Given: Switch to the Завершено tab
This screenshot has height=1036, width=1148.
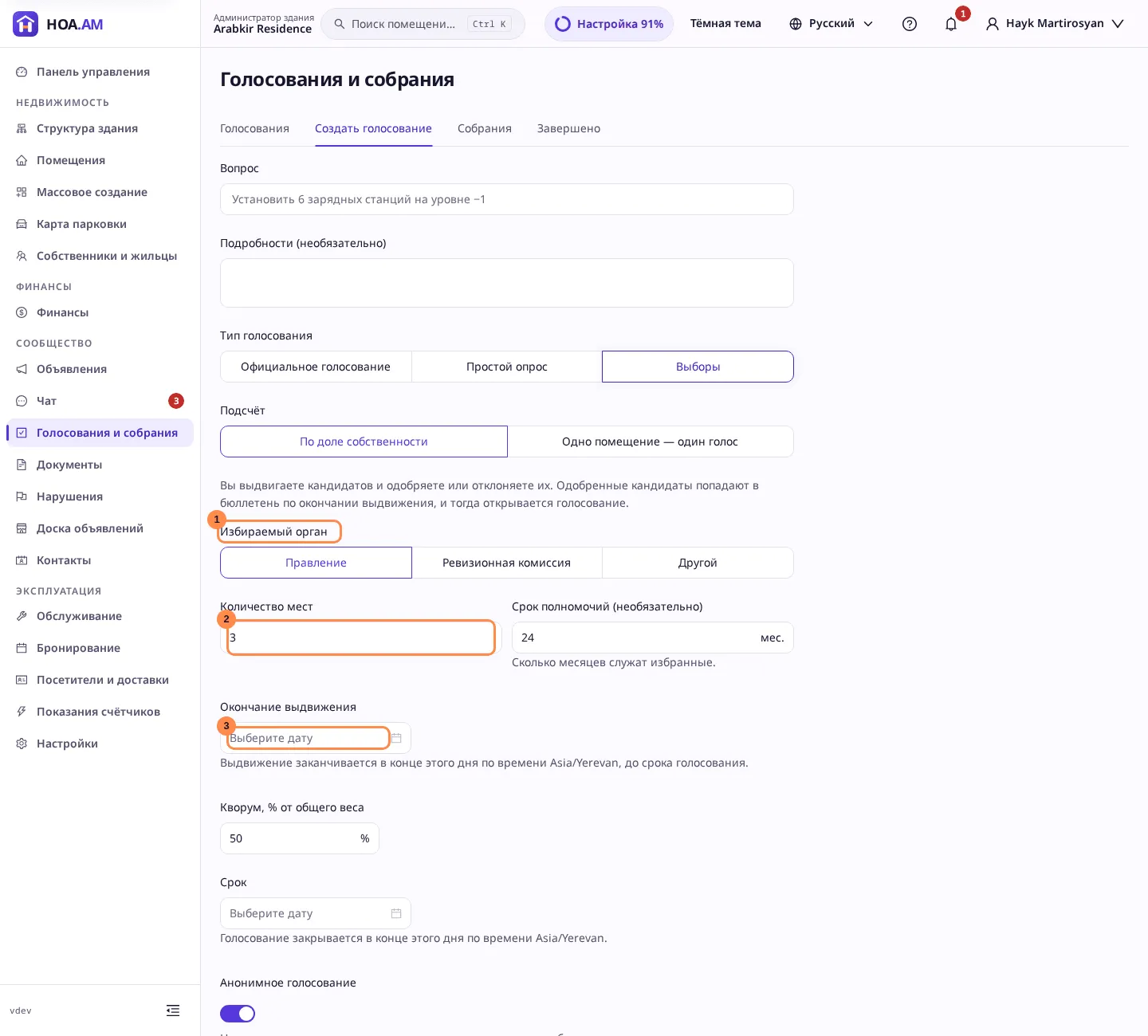Looking at the screenshot, I should 568,128.
